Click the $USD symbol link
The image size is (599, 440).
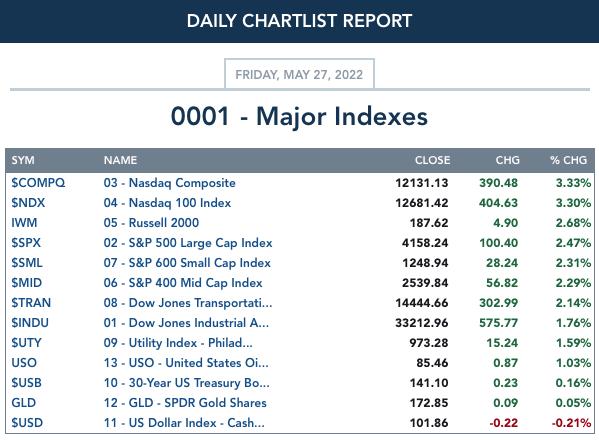[27, 423]
